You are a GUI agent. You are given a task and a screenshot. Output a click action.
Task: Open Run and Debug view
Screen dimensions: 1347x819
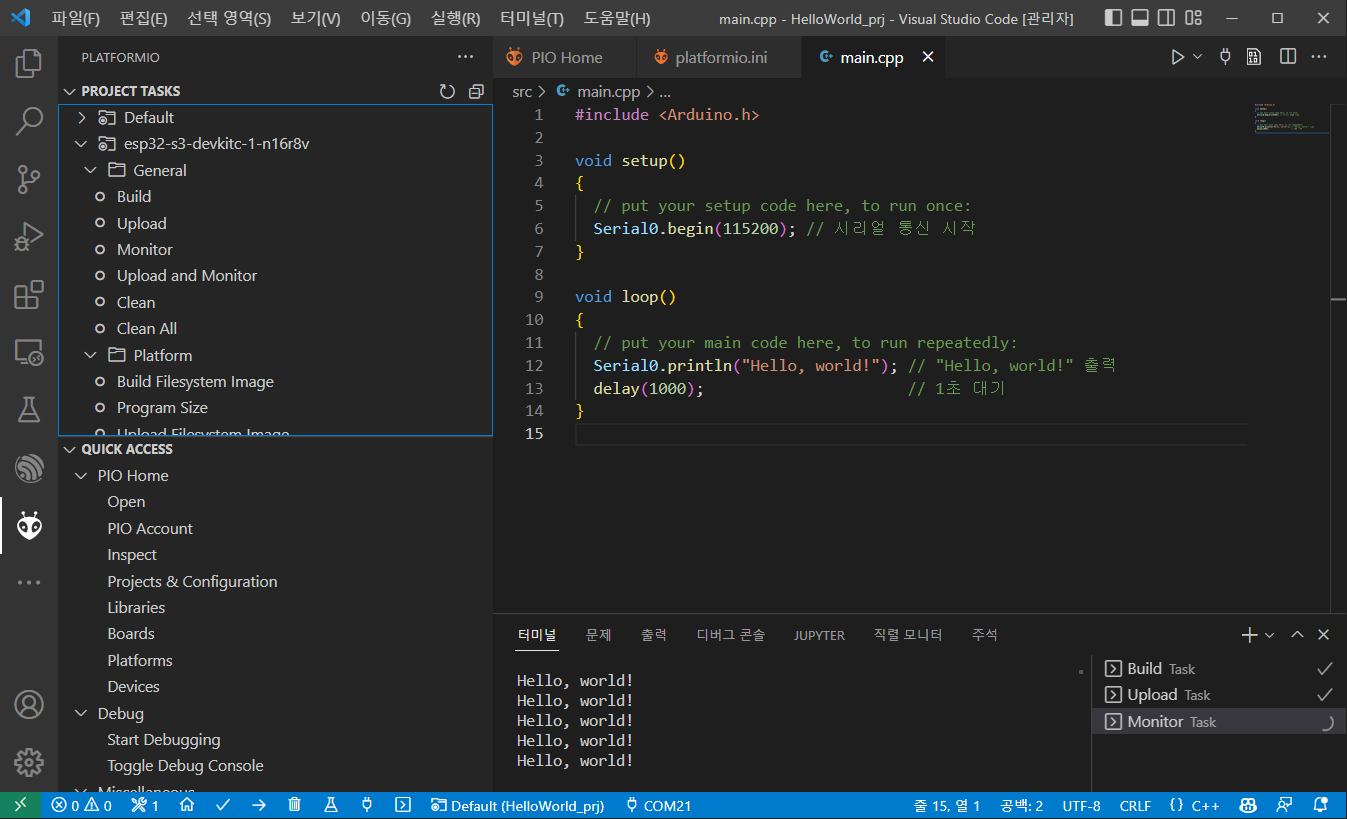(29, 237)
